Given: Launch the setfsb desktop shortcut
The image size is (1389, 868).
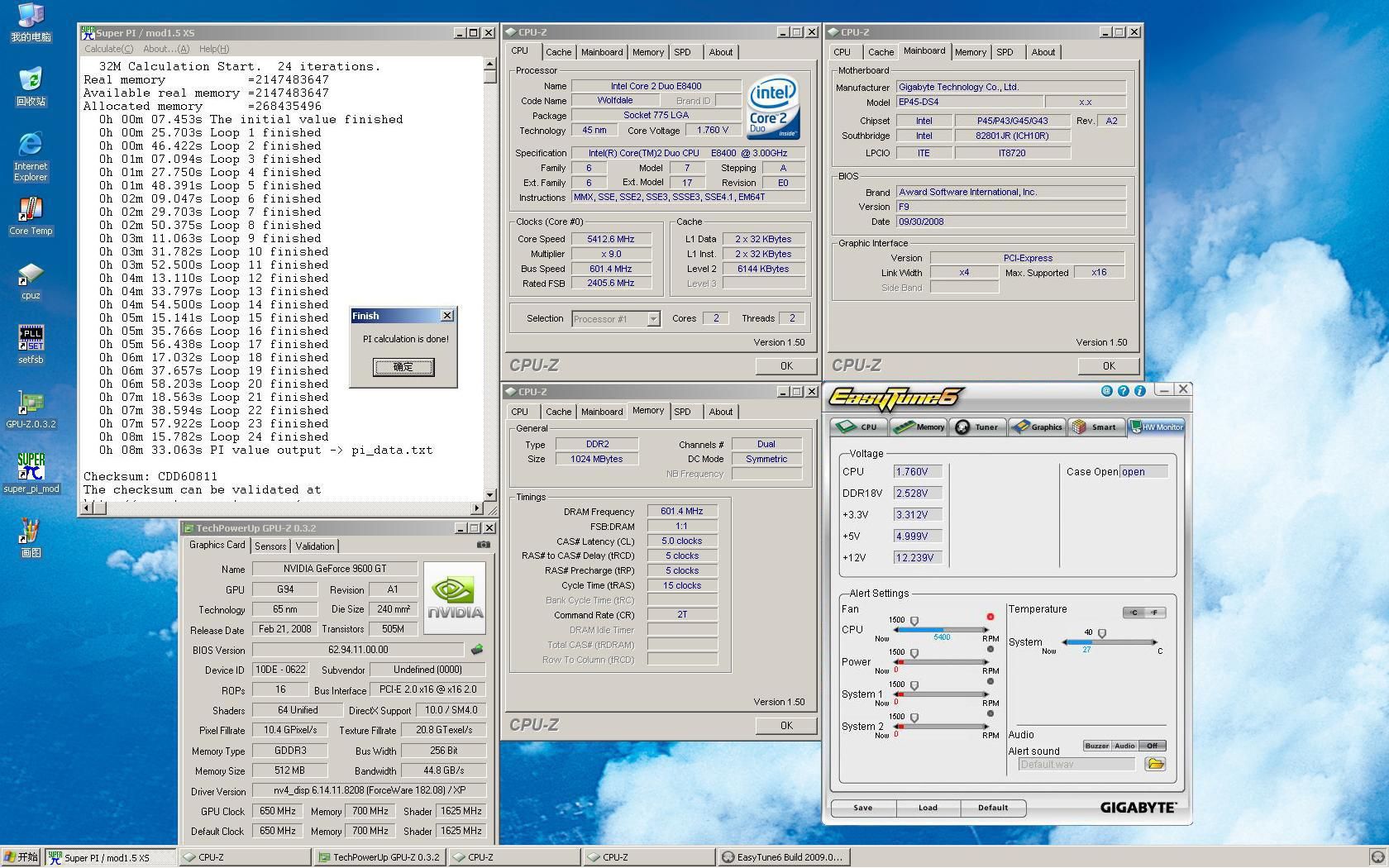Looking at the screenshot, I should click(31, 345).
